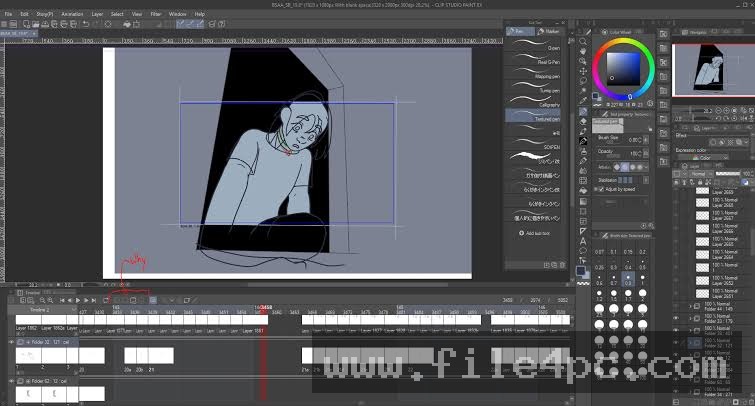Open the Anti-aliasing options dropdown arrow

[x=646, y=167]
